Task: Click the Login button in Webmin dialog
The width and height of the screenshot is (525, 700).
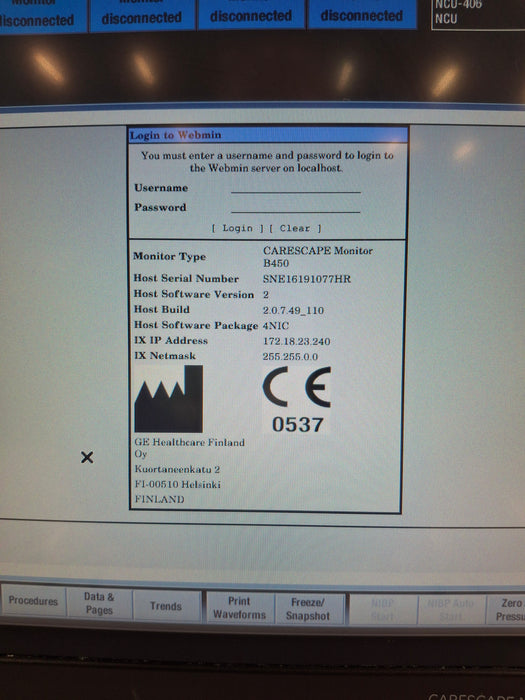Action: coord(237,228)
